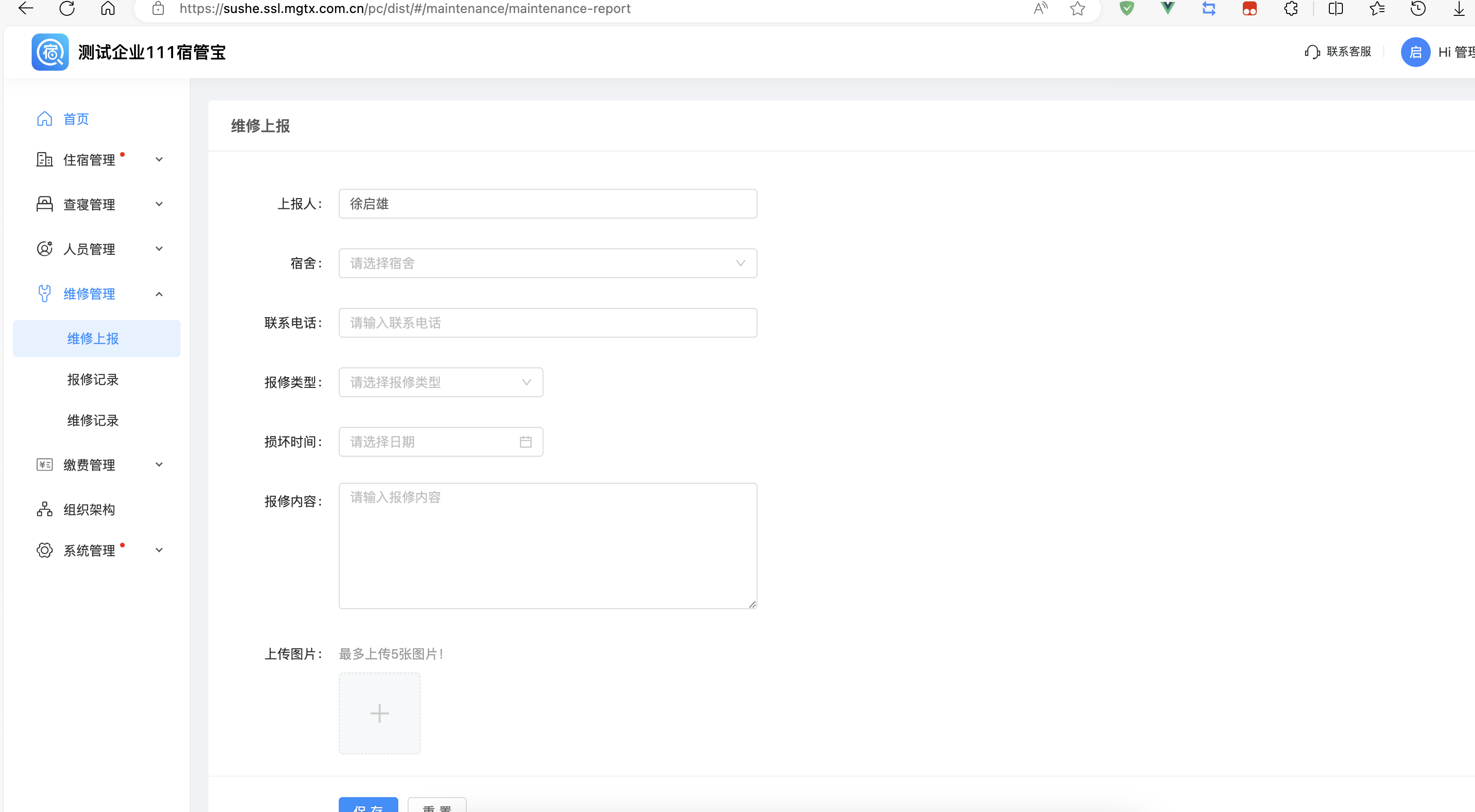
Task: Click the blue sync arrows extension
Action: click(1208, 8)
